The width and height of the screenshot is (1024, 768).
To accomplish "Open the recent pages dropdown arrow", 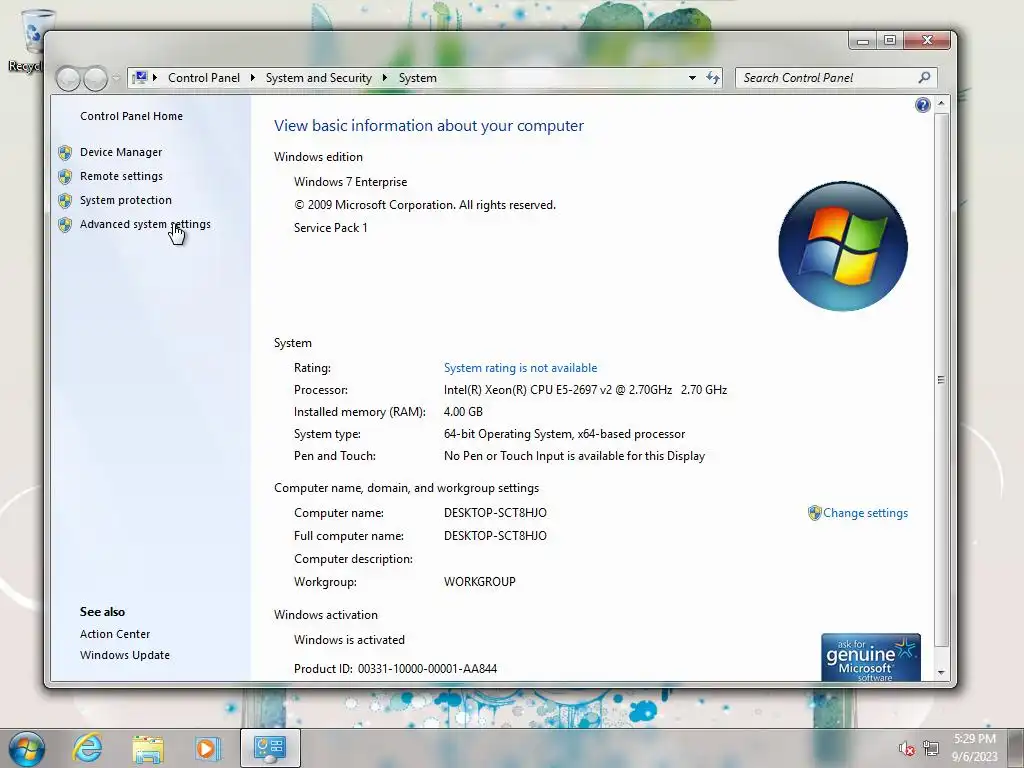I will [x=116, y=78].
